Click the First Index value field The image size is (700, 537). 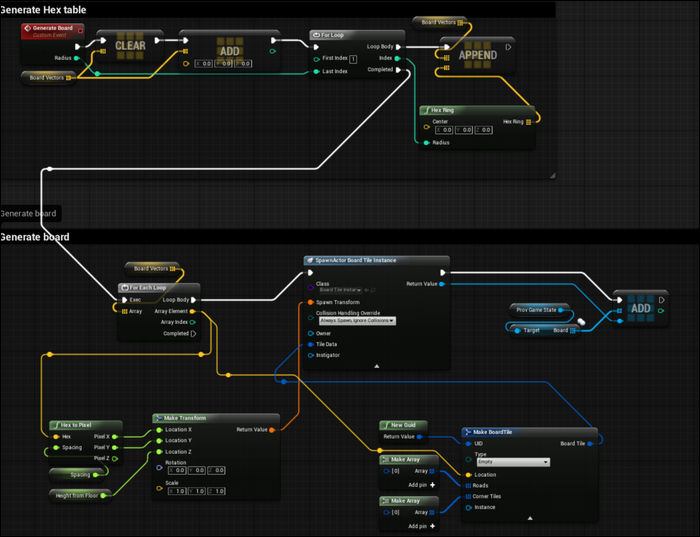pos(353,59)
